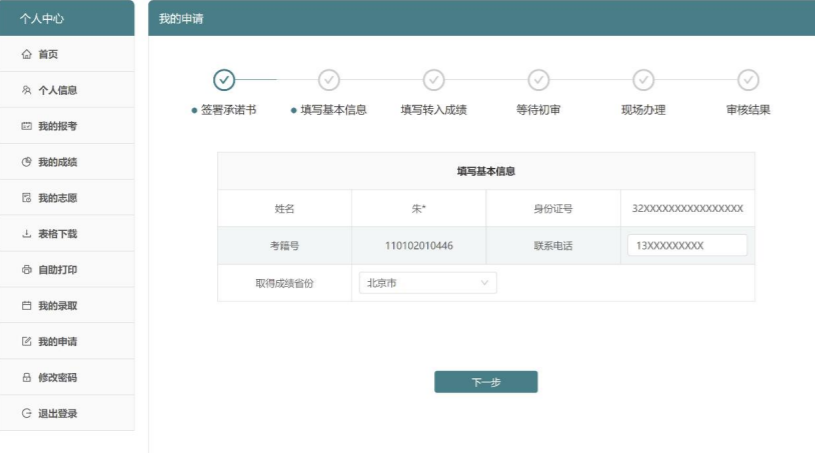Click the pie chart icon beside 我的成绩
This screenshot has width=815, height=453.
27,162
